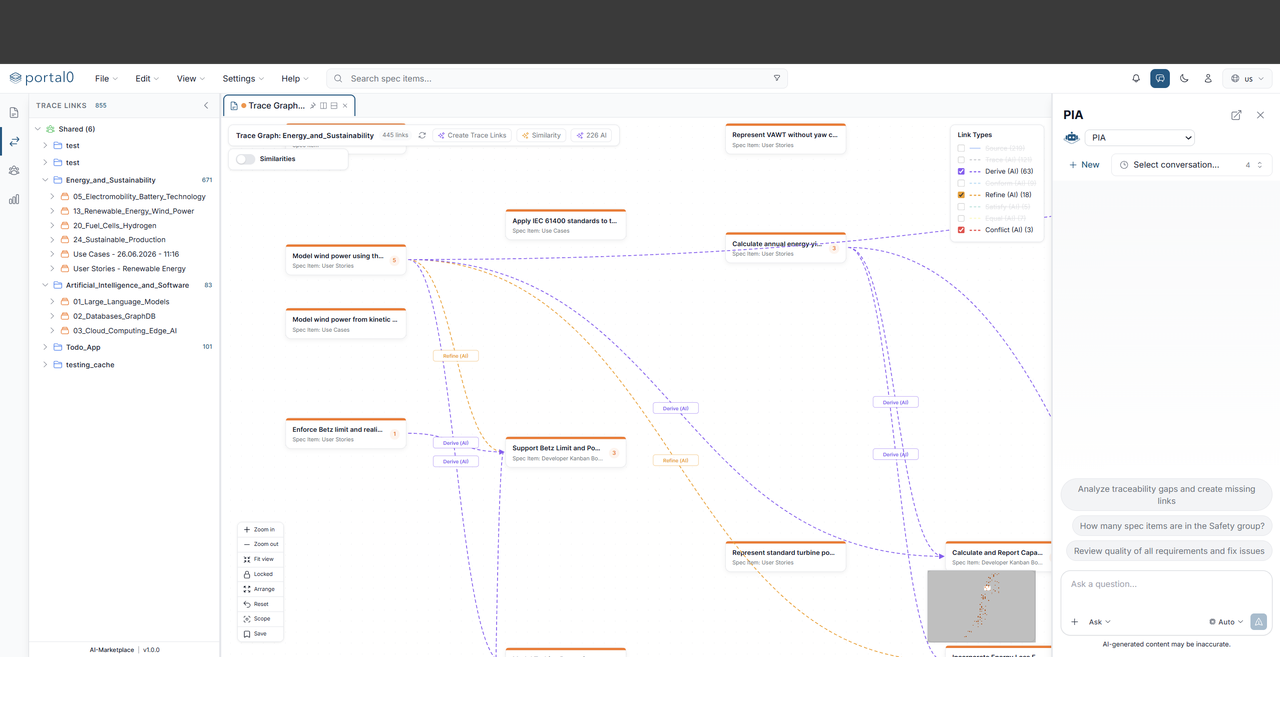This screenshot has width=1280, height=720.
Task: Collapse the Shared (6) tree node
Action: click(38, 129)
